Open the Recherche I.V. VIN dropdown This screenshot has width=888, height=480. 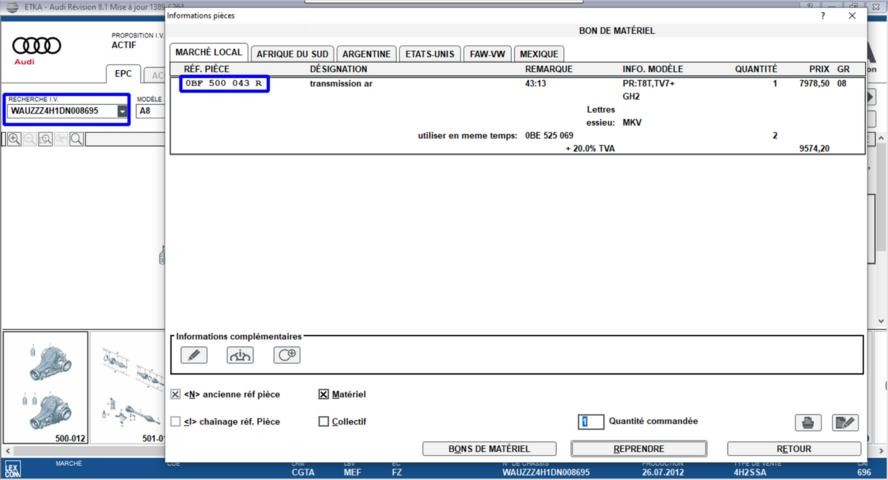(123, 111)
